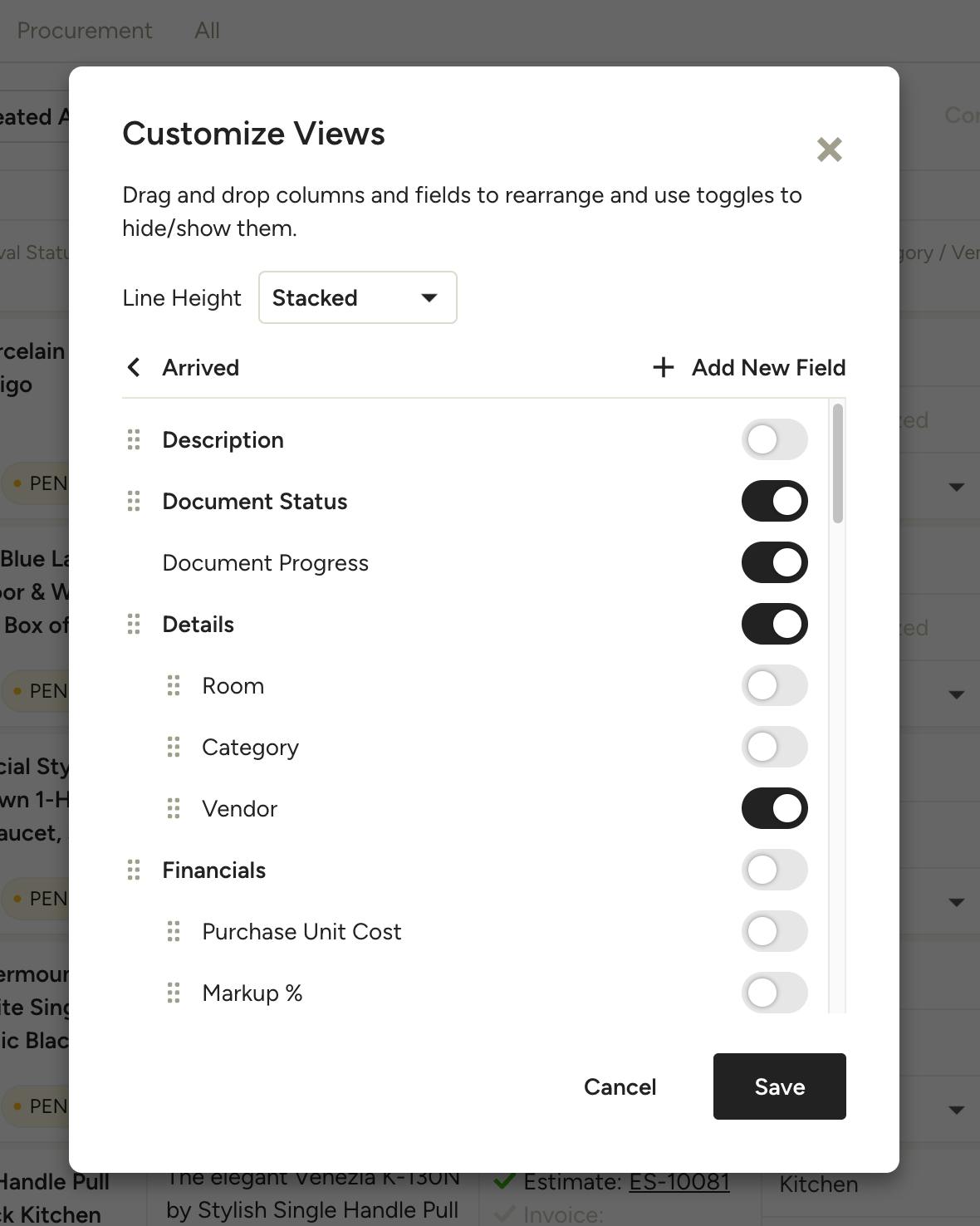Image resolution: width=980 pixels, height=1226 pixels.
Task: Switch to the Procurement tab
Action: coord(85,31)
